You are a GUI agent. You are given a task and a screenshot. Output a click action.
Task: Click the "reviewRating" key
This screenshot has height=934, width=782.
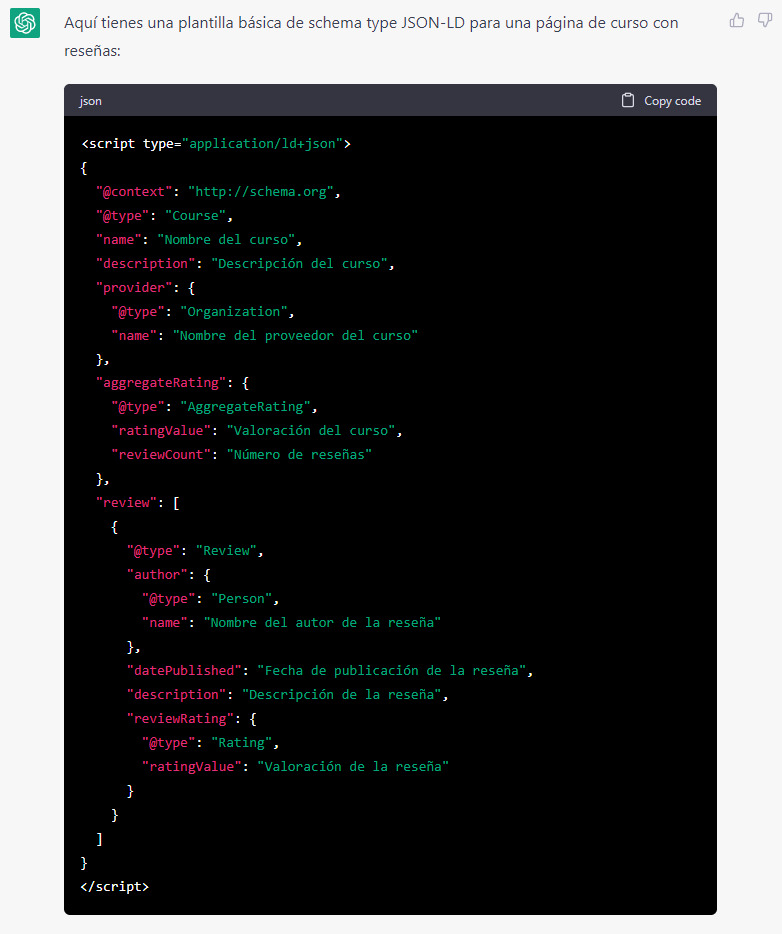click(x=180, y=718)
